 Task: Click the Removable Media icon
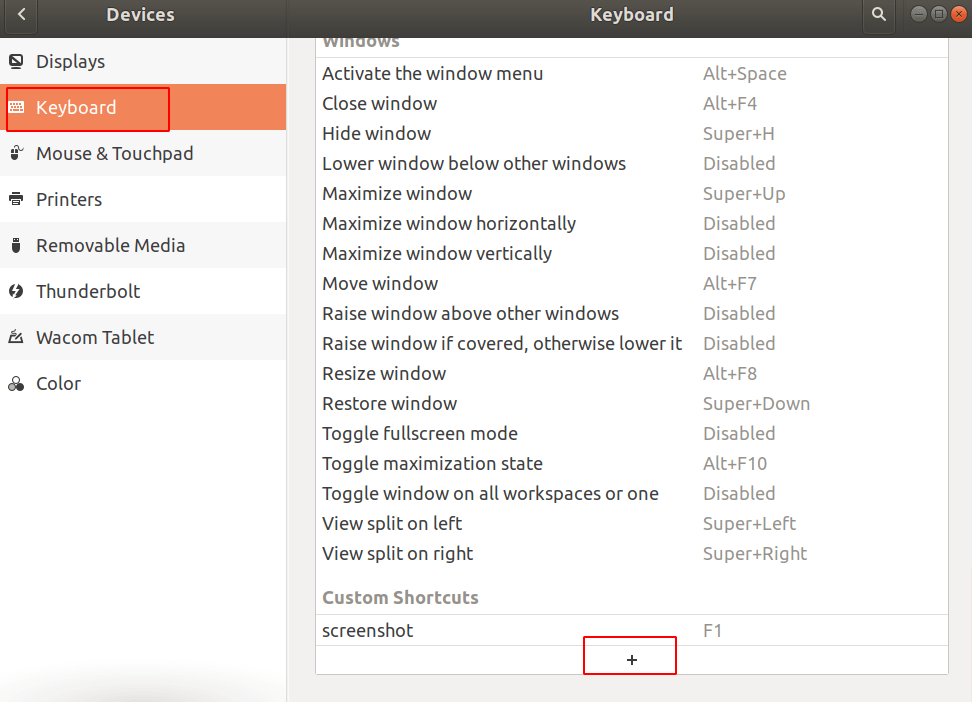[16, 245]
